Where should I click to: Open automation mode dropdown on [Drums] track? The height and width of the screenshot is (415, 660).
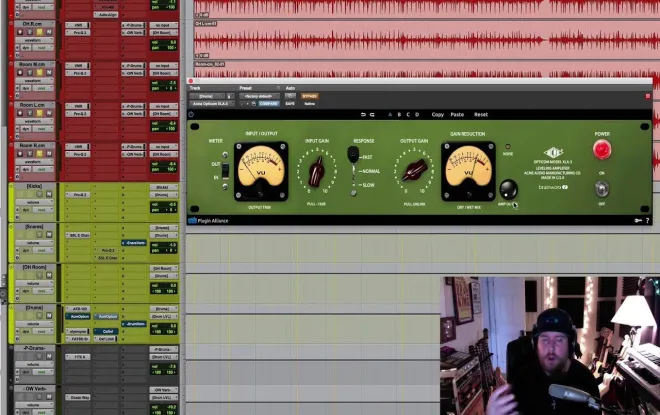pos(42,331)
